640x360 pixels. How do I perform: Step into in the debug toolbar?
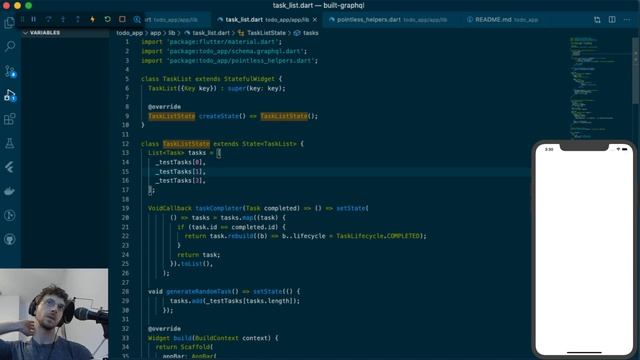[63, 19]
